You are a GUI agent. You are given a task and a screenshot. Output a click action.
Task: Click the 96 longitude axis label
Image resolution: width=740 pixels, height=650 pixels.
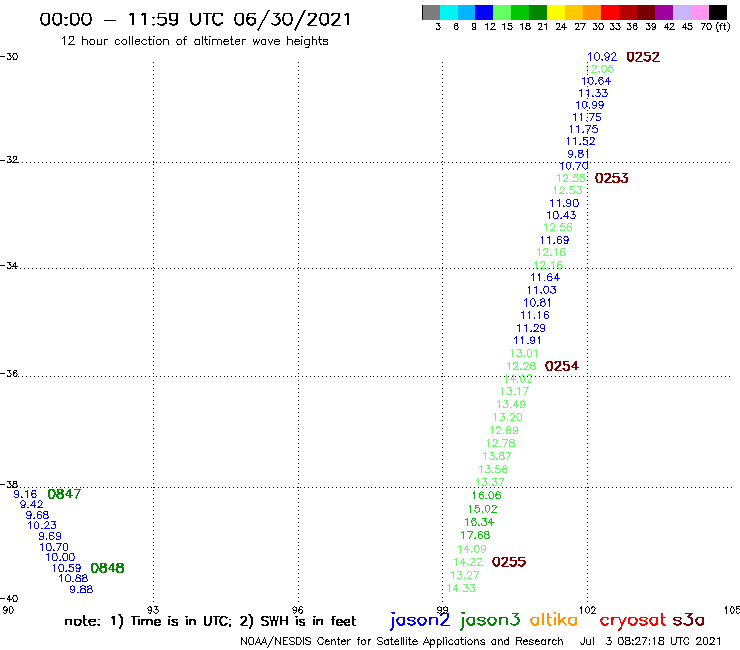[297, 610]
